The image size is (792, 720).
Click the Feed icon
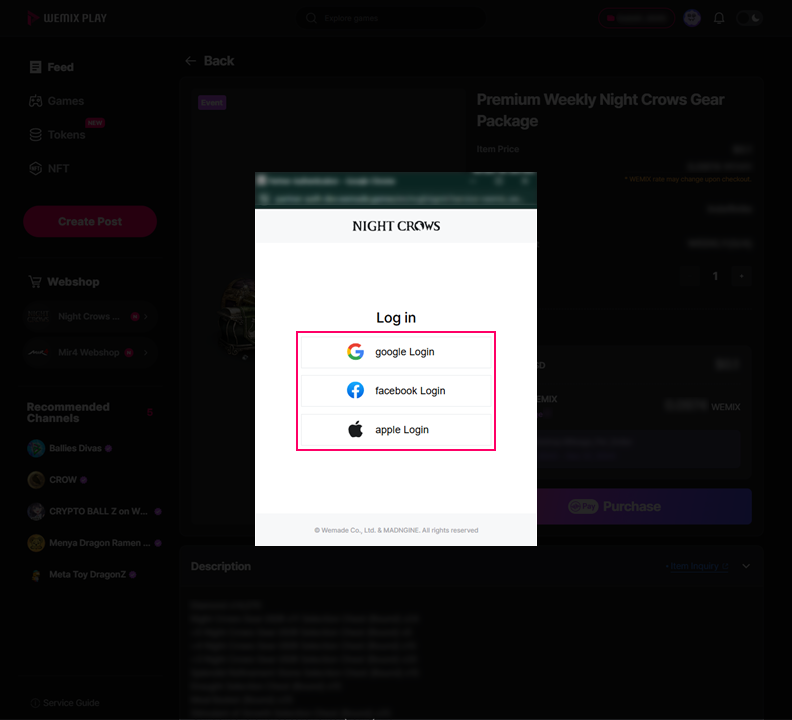[35, 67]
